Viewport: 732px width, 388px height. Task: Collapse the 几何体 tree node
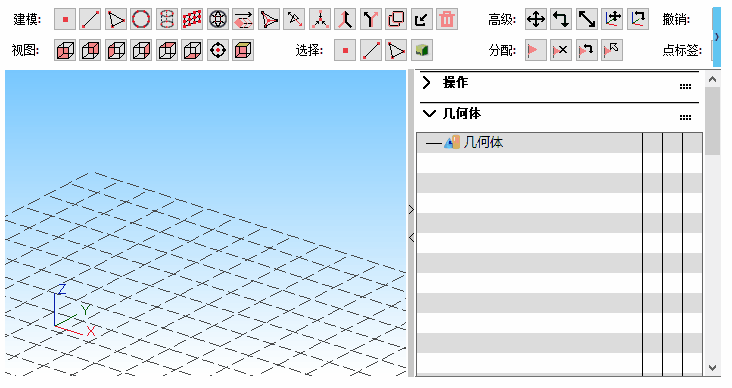tap(434, 143)
